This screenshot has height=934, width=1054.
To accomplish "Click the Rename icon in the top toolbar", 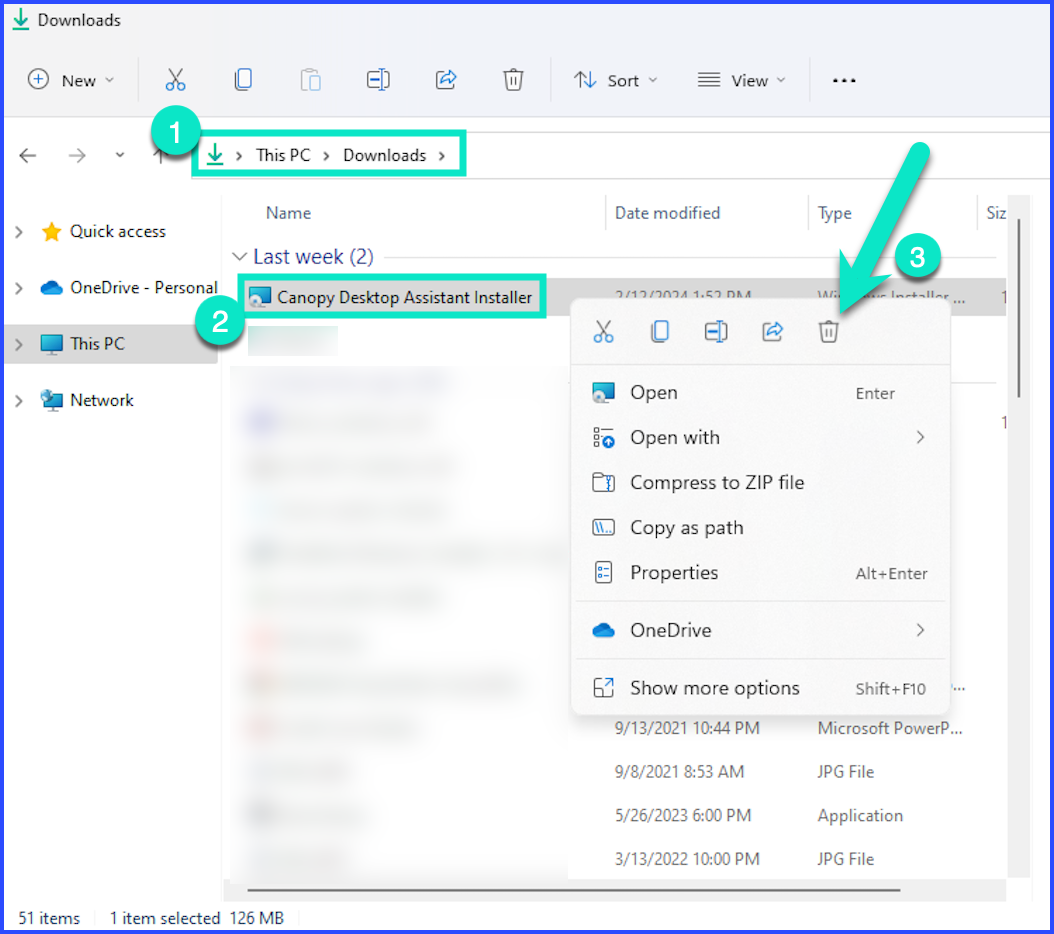I will (378, 80).
